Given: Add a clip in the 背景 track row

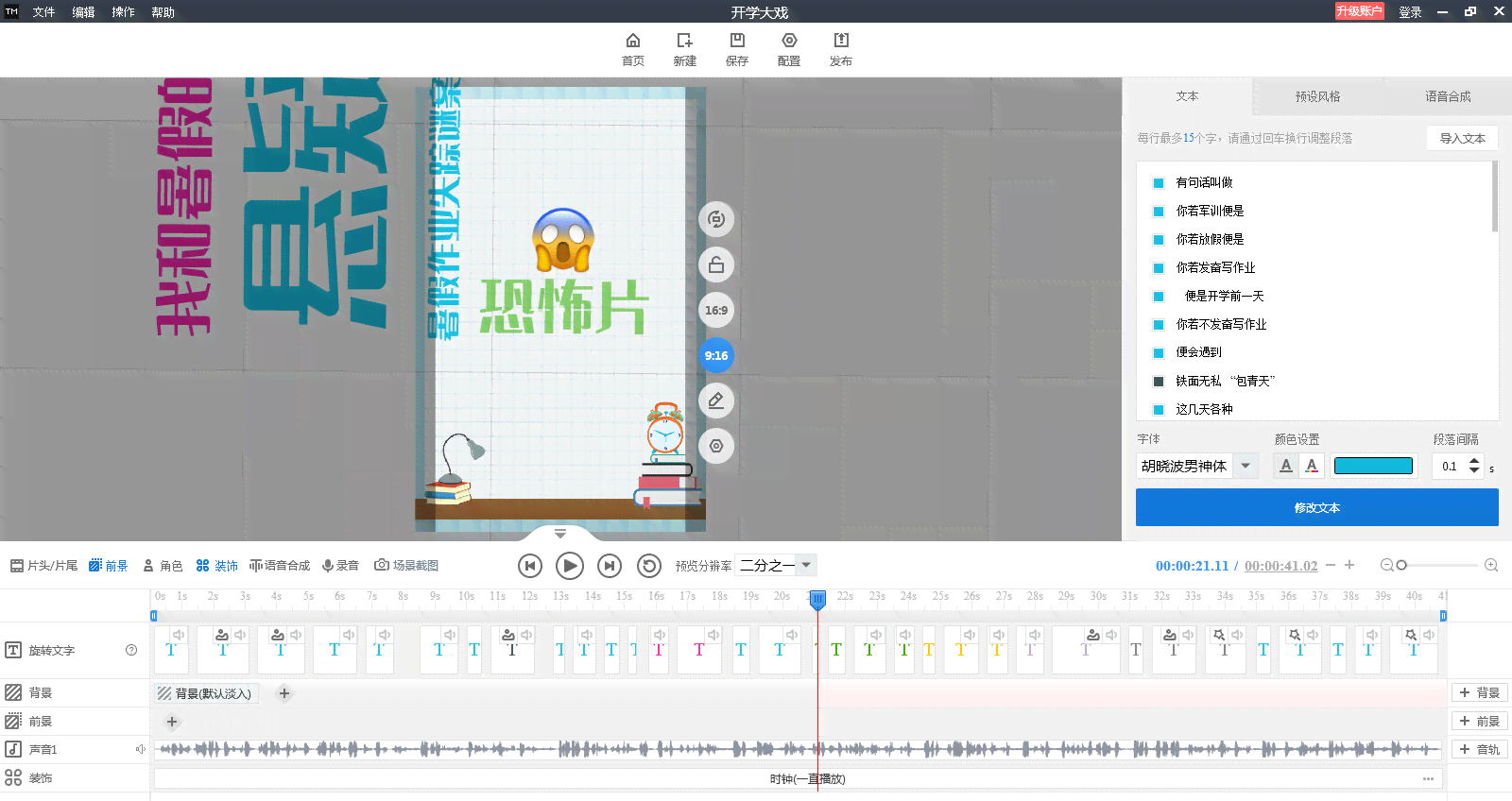Looking at the screenshot, I should click(283, 693).
